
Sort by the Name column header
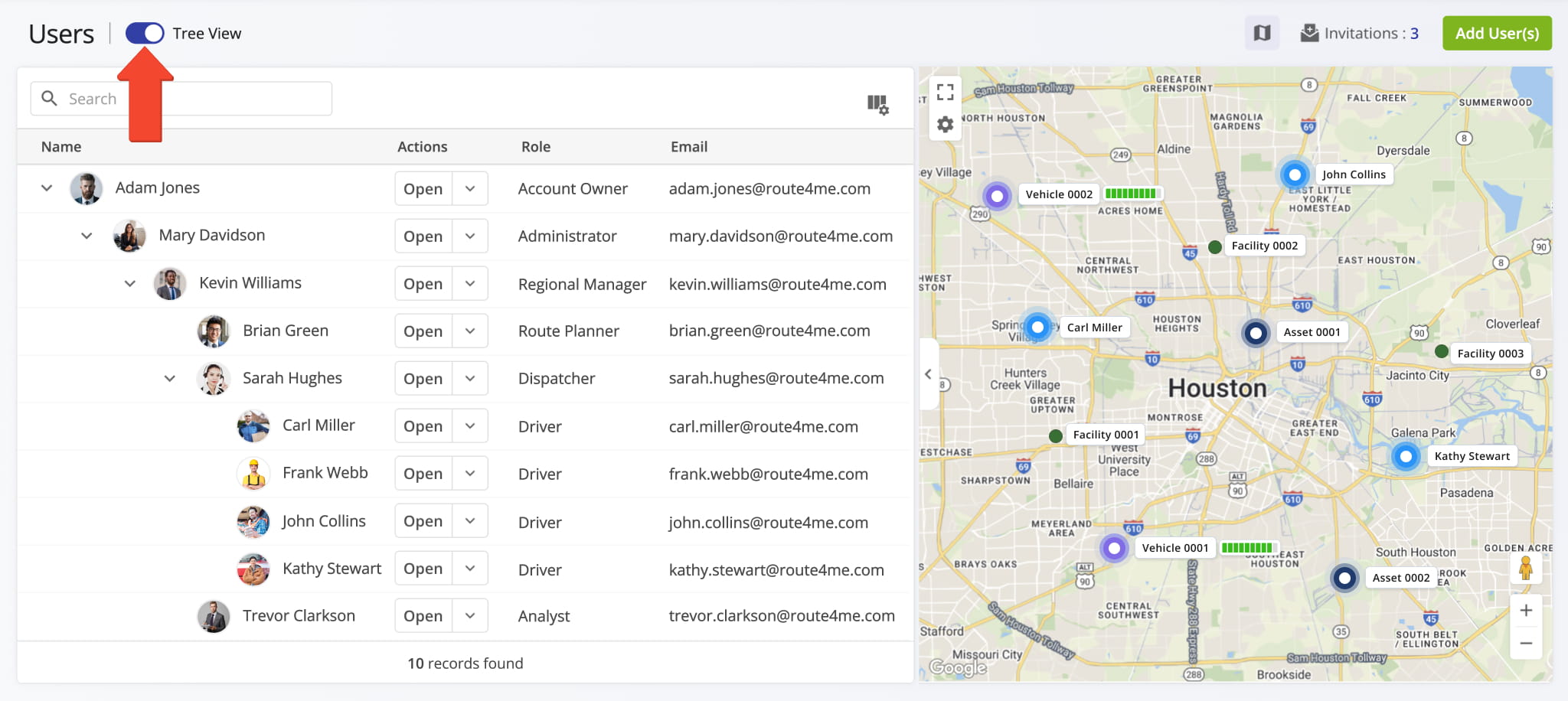coord(61,146)
